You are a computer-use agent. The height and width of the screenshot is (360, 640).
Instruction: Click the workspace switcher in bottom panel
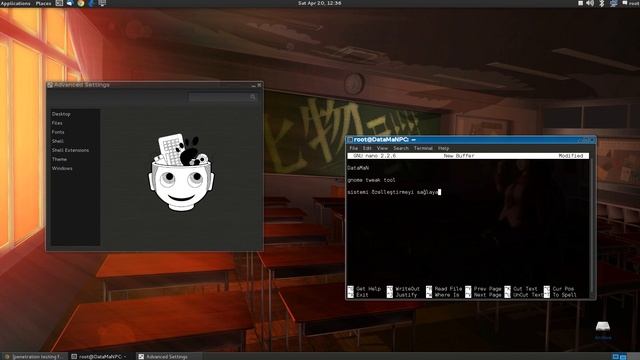pyautogui.click(x=619, y=357)
